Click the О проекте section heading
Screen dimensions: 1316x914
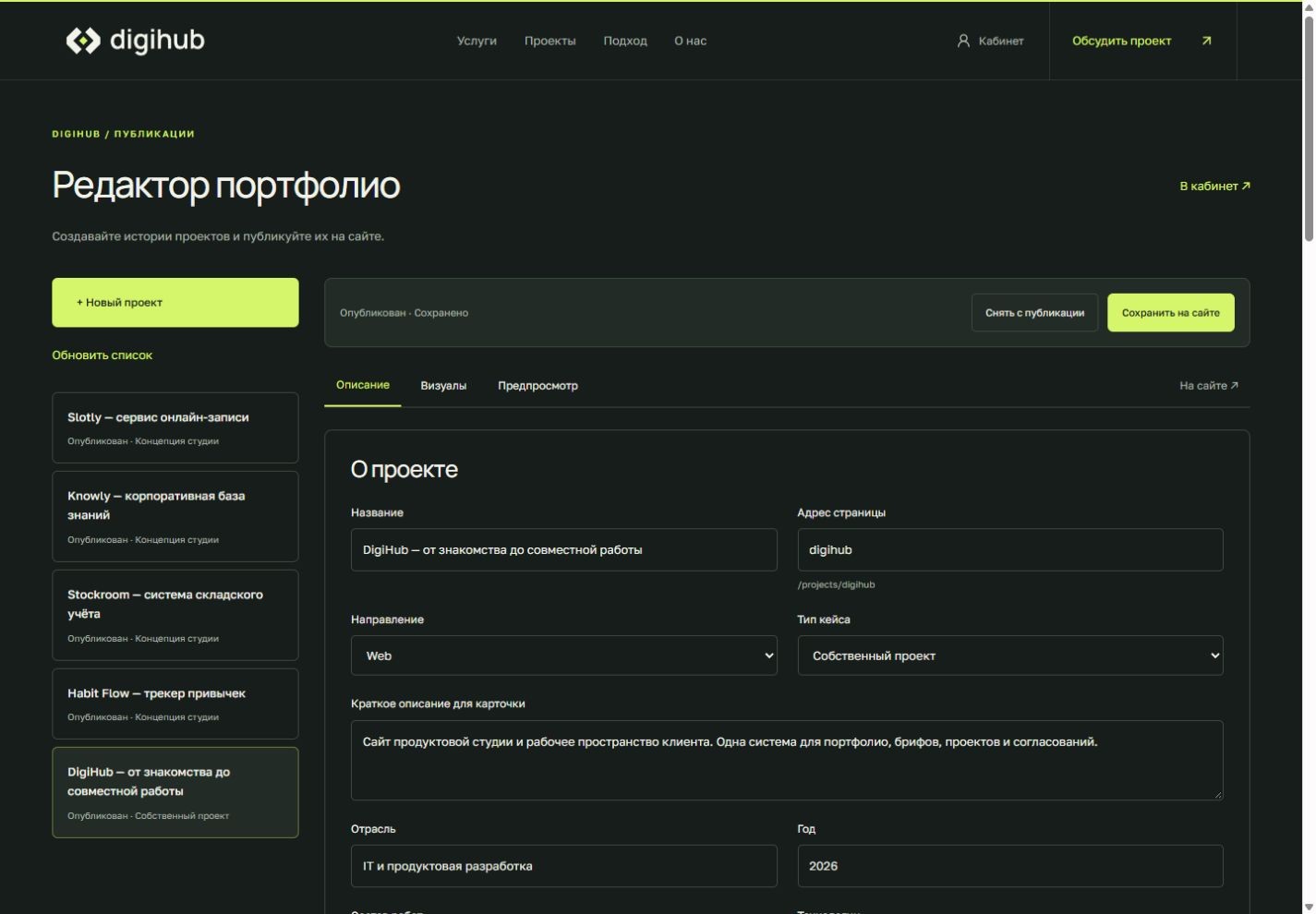click(404, 469)
